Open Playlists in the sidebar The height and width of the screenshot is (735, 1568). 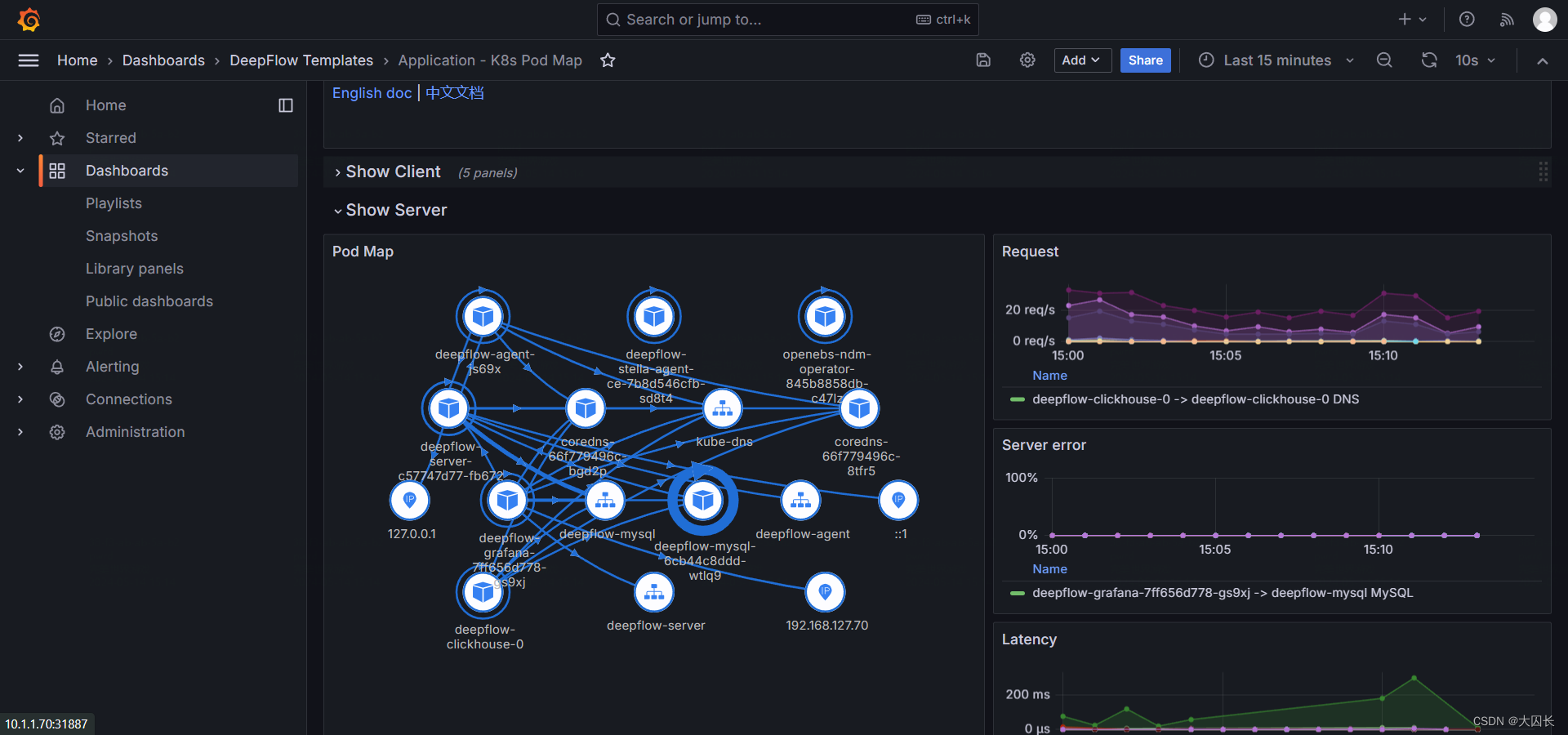pos(114,203)
